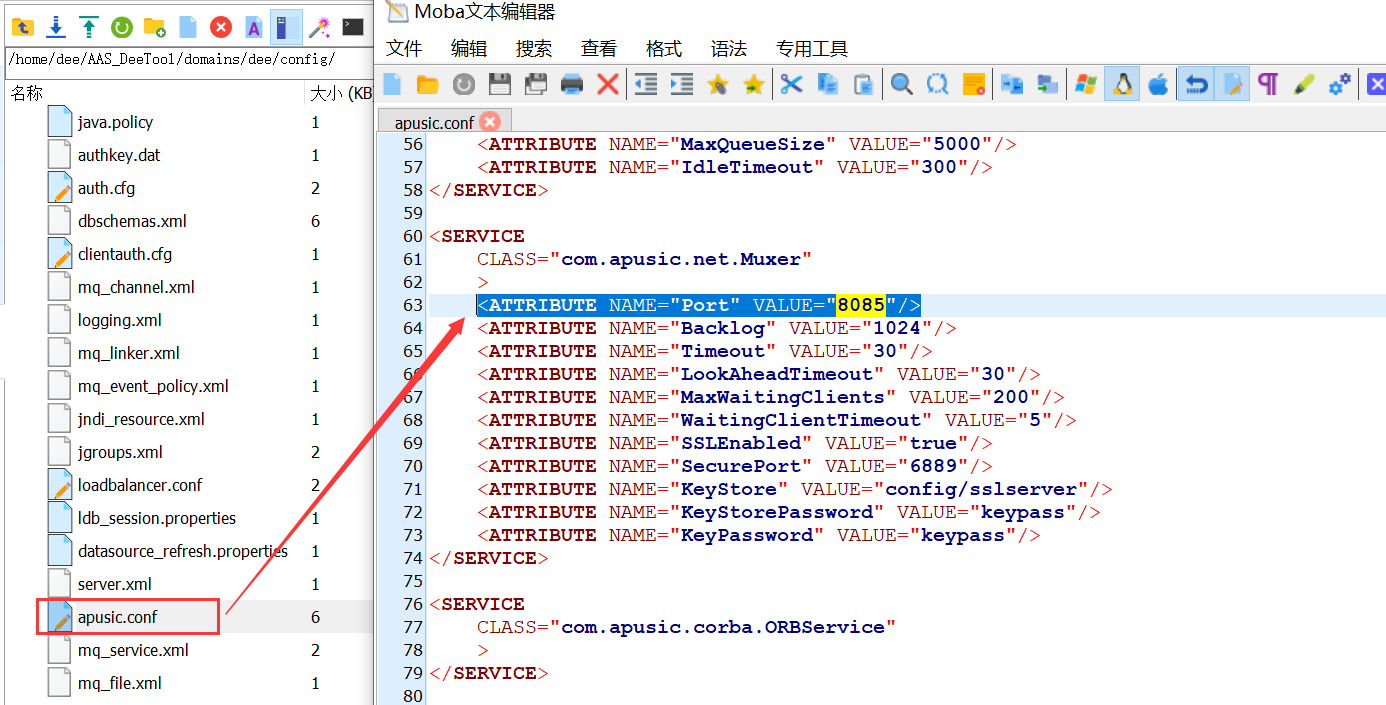Toggle Linux penguin line-ending format
This screenshot has width=1386, height=705.
(1122, 85)
